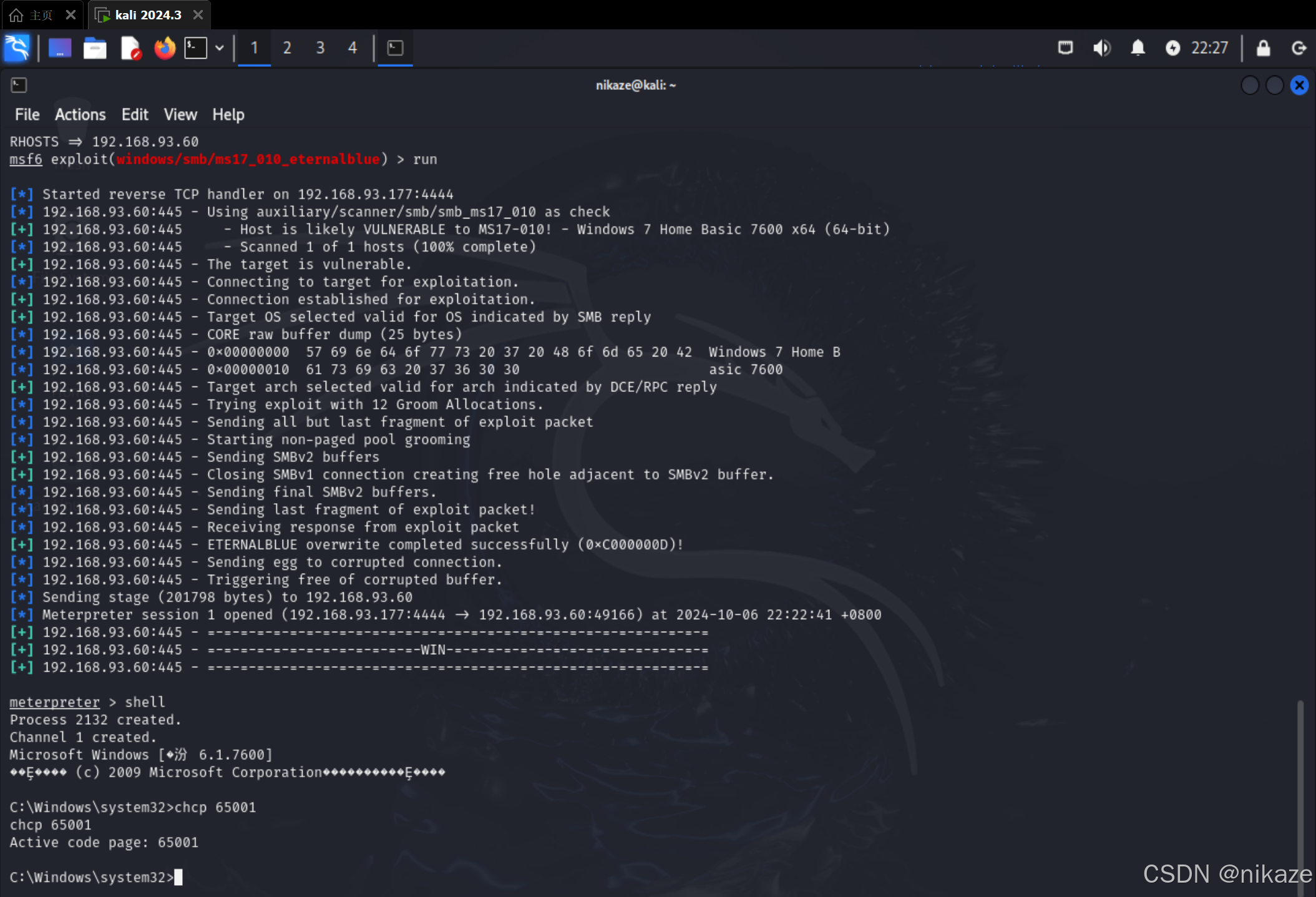Click the 22:27 panel clock
The width and height of the screenshot is (1316, 897).
1209,48
